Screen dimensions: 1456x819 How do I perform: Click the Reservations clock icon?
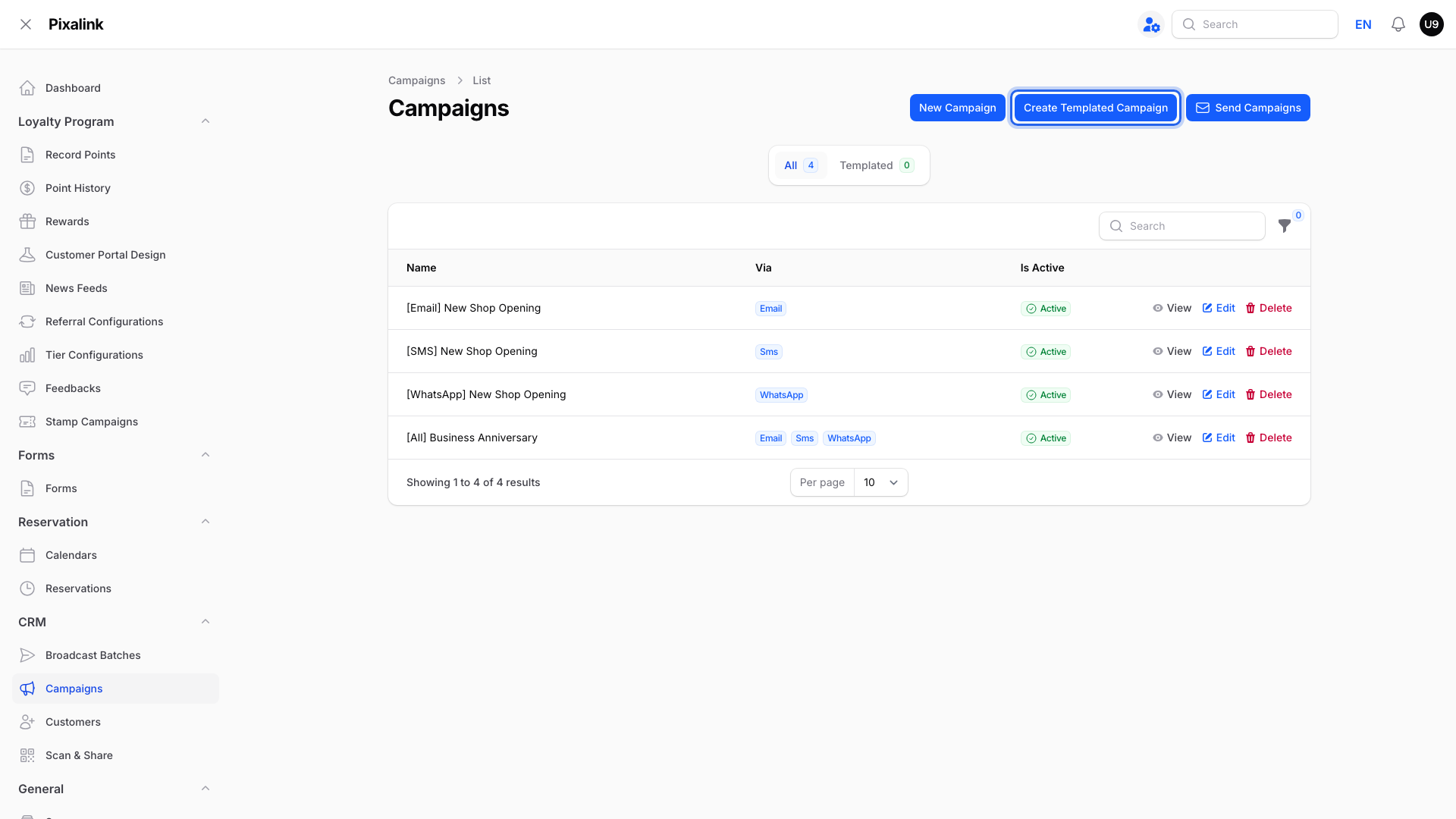[x=27, y=588]
